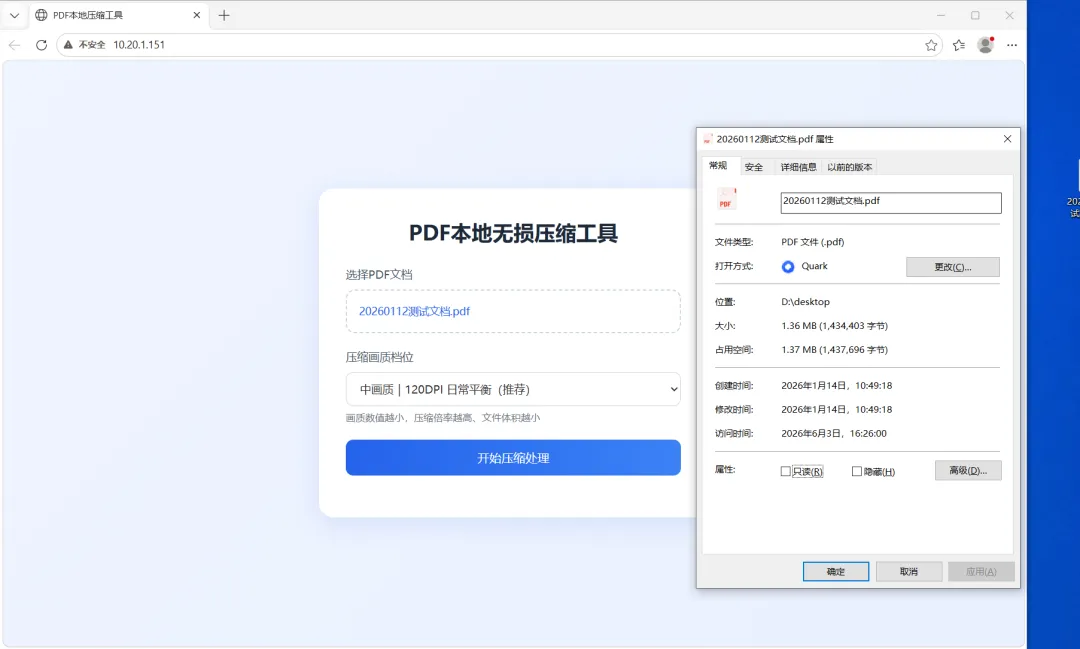Click the file name field in properties

click(x=891, y=203)
